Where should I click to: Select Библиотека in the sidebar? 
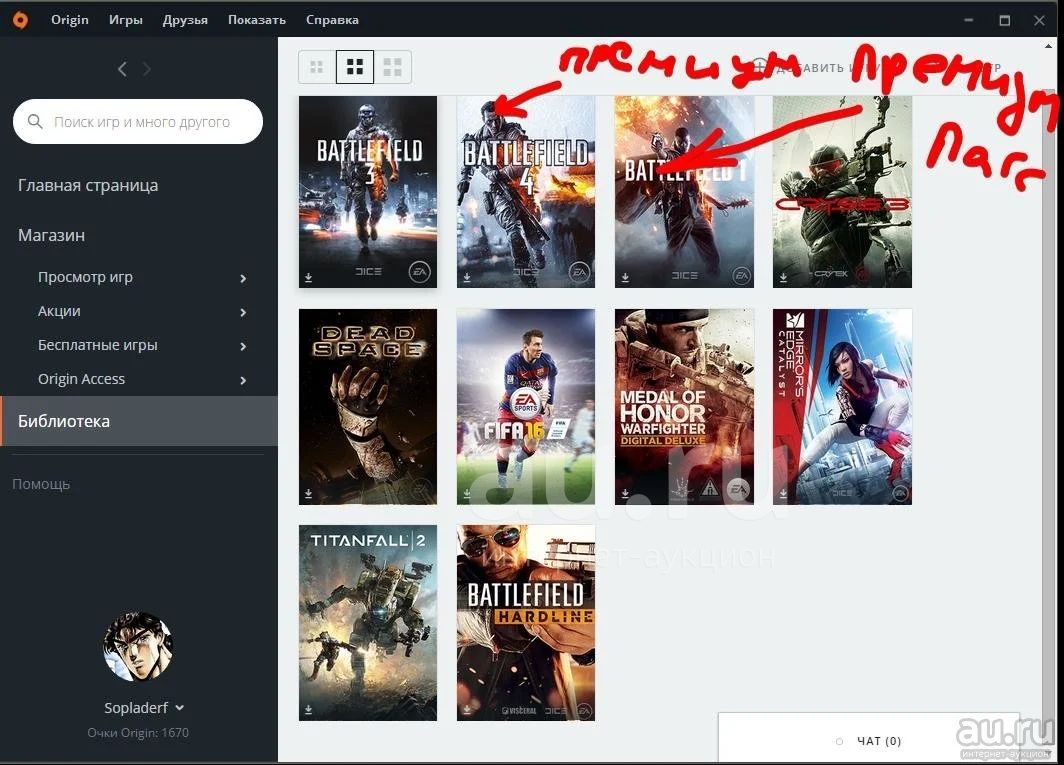139,421
